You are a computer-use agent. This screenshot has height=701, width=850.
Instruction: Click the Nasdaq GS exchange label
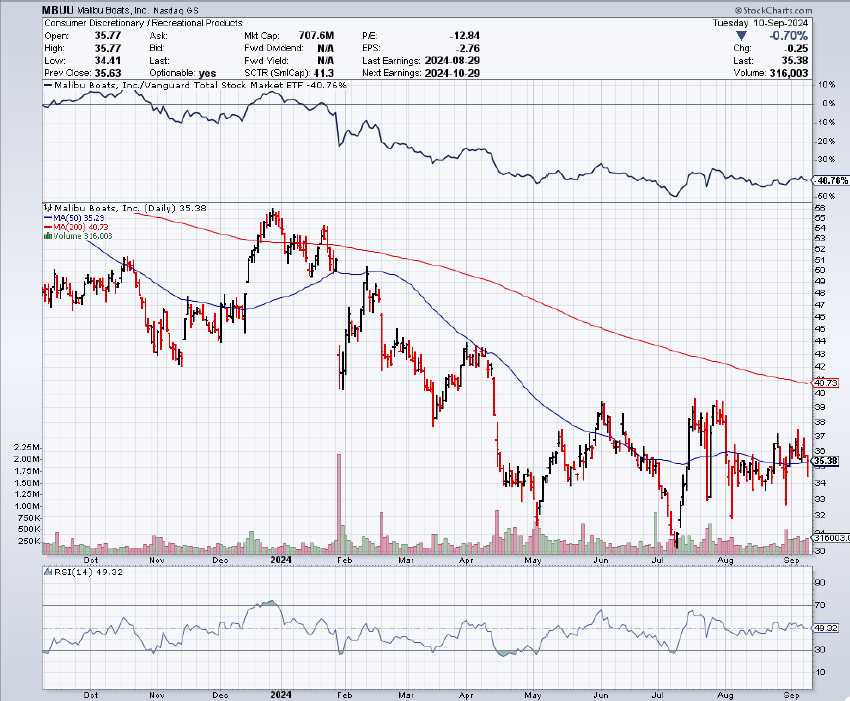pyautogui.click(x=178, y=10)
